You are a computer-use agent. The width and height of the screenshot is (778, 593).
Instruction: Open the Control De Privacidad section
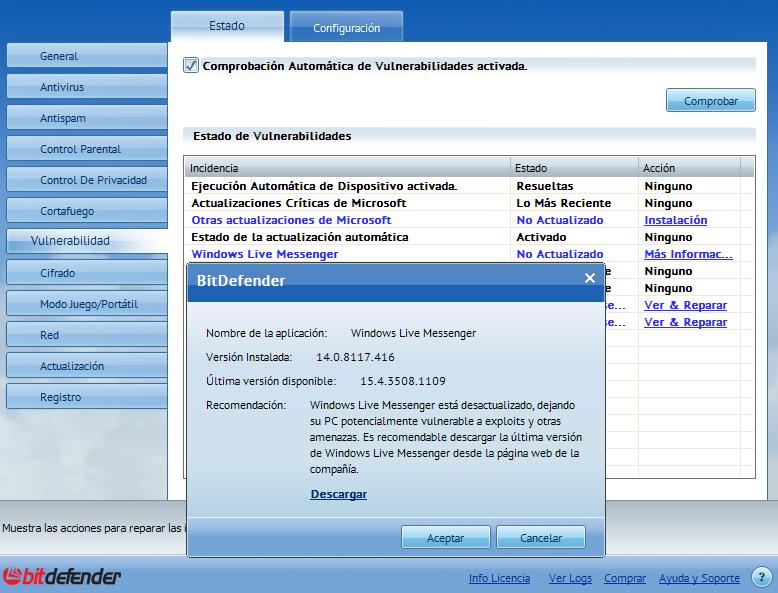tap(87, 180)
